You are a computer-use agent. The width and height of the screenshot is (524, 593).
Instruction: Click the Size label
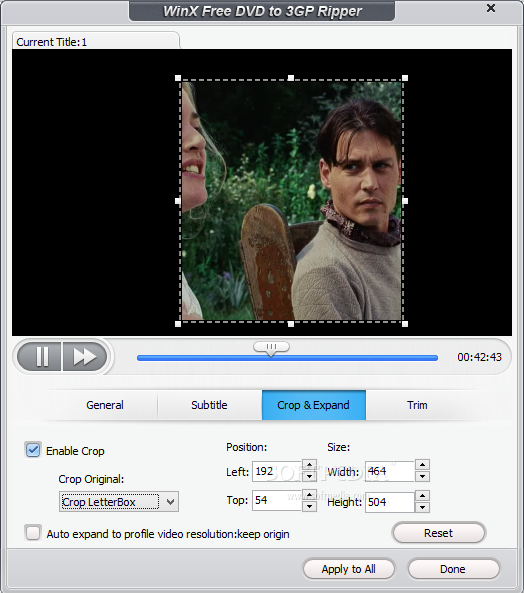click(338, 447)
